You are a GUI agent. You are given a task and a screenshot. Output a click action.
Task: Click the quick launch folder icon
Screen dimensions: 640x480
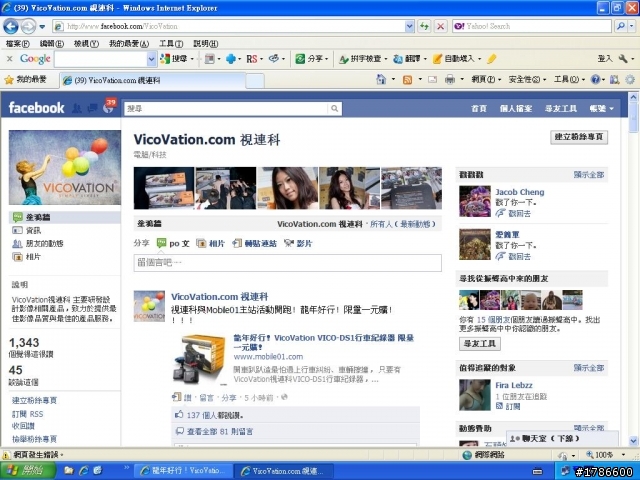[69, 471]
